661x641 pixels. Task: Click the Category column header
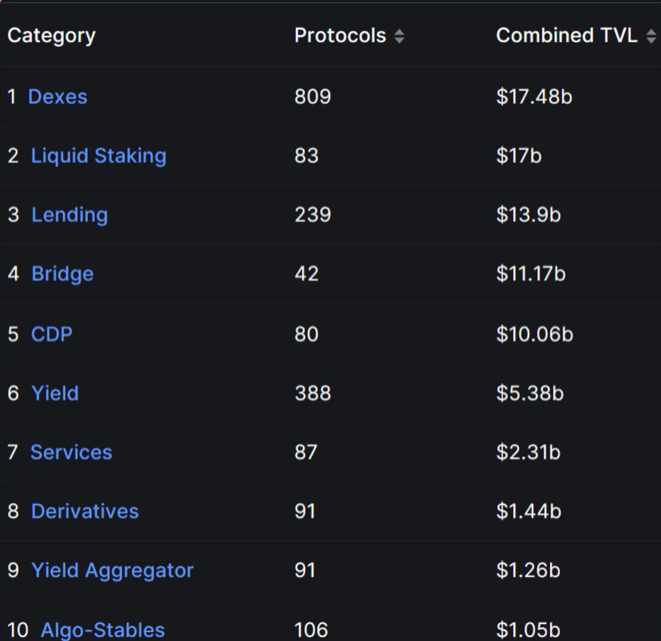[x=51, y=35]
